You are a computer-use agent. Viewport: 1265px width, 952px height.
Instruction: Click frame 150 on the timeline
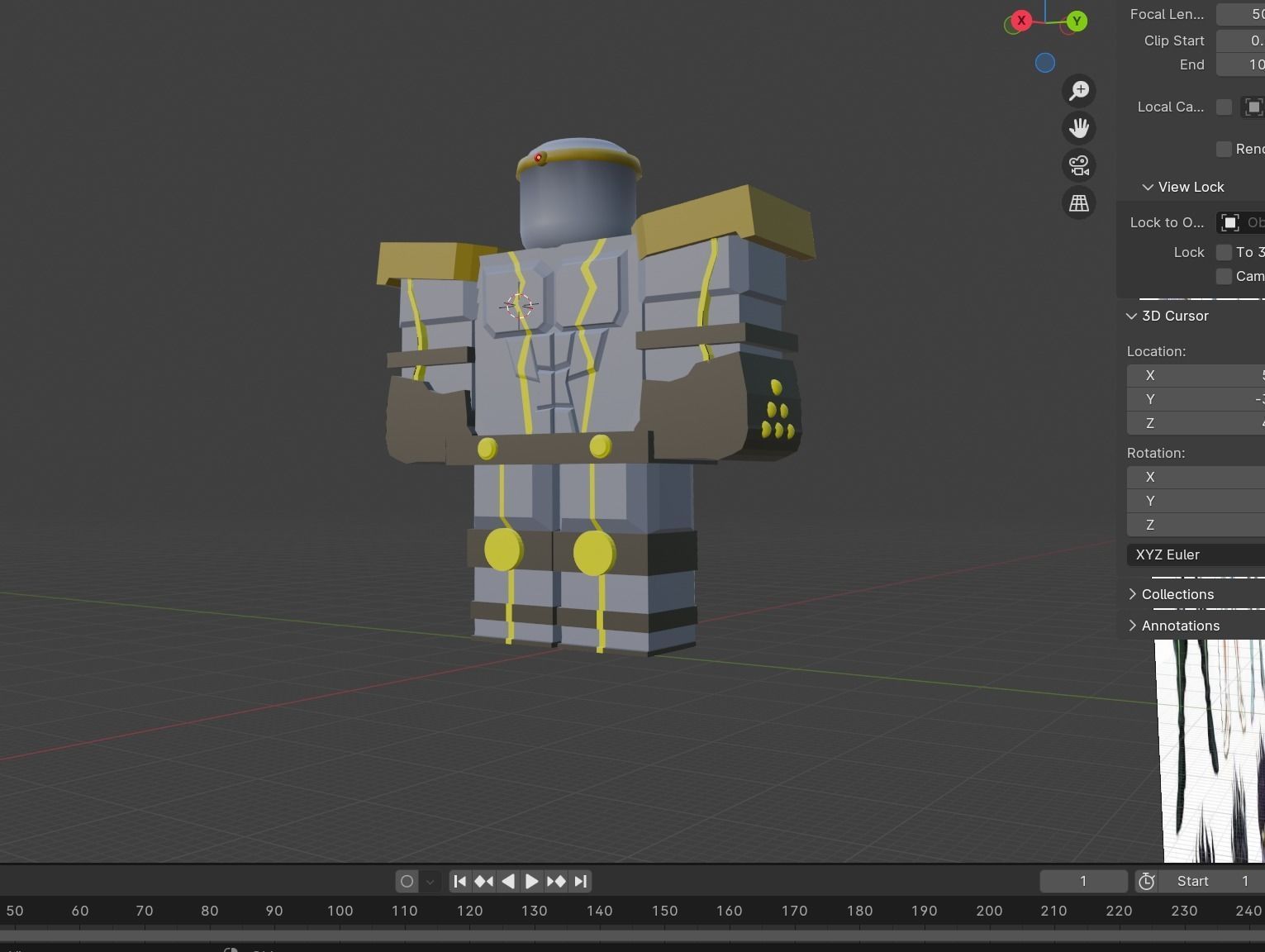[x=664, y=911]
